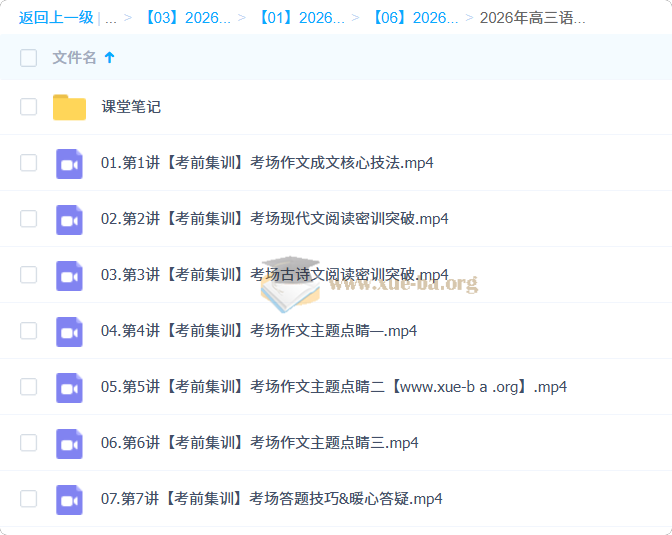Image resolution: width=672 pixels, height=535 pixels.
Task: Open 03.第3讲【考前集训】考场古诗文阅读密训突破.mp4
Action: pyautogui.click(x=275, y=275)
